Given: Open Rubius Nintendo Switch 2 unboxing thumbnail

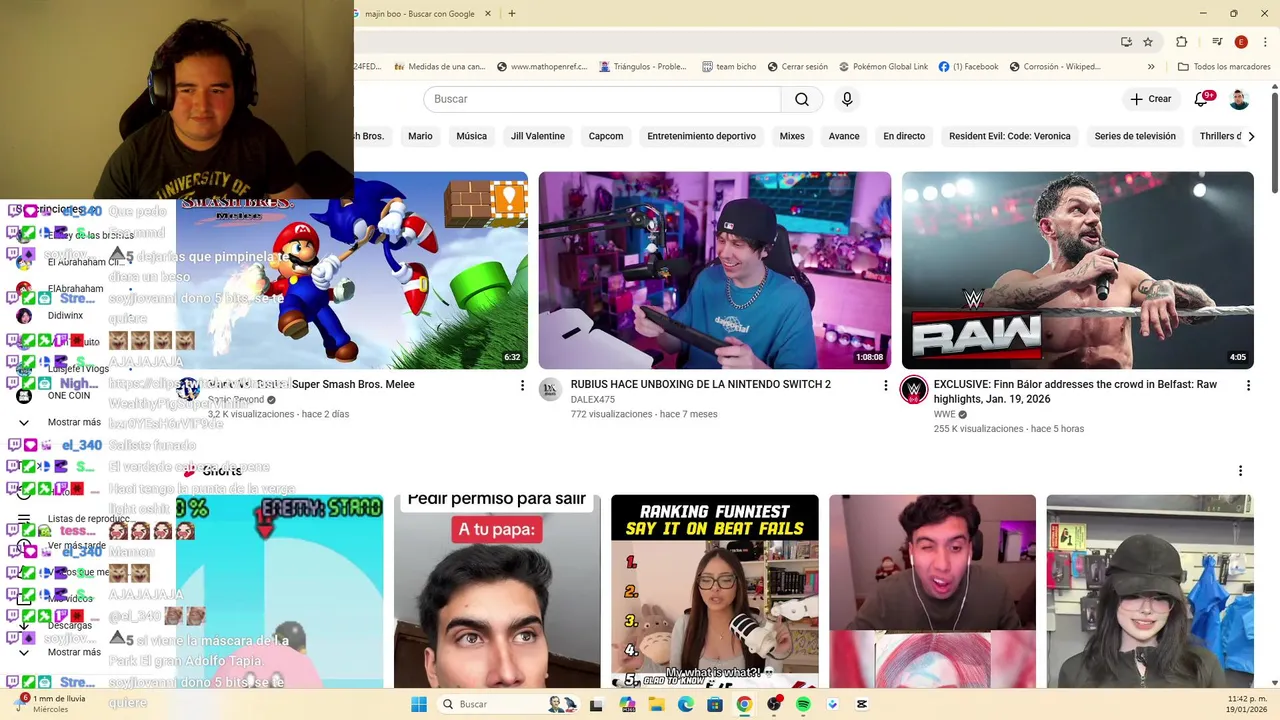Looking at the screenshot, I should tap(715, 270).
